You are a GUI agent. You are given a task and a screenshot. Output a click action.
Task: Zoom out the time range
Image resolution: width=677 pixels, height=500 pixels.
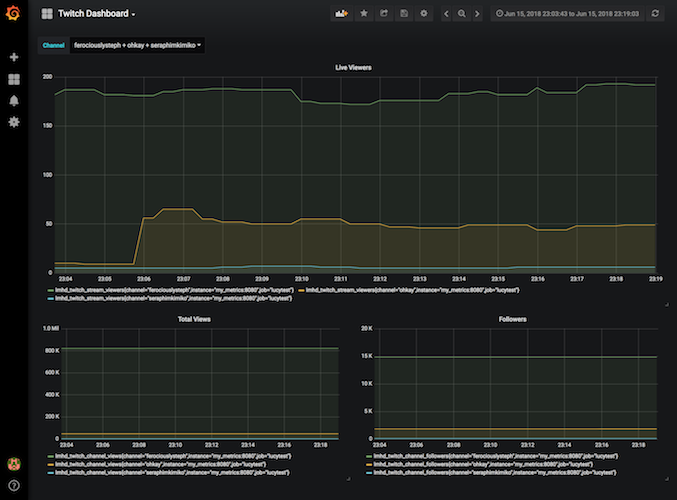462,14
